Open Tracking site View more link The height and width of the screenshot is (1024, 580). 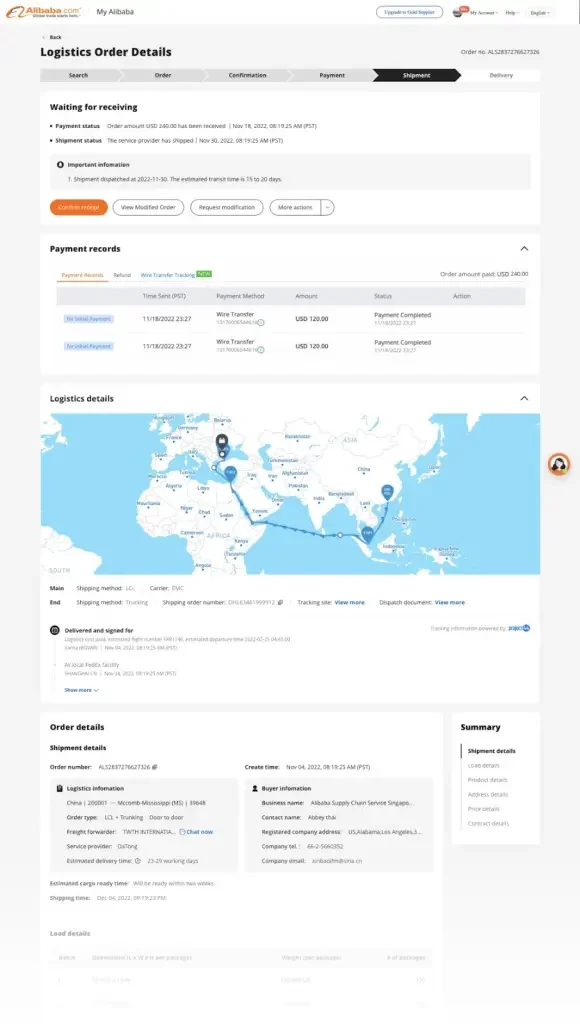click(349, 603)
